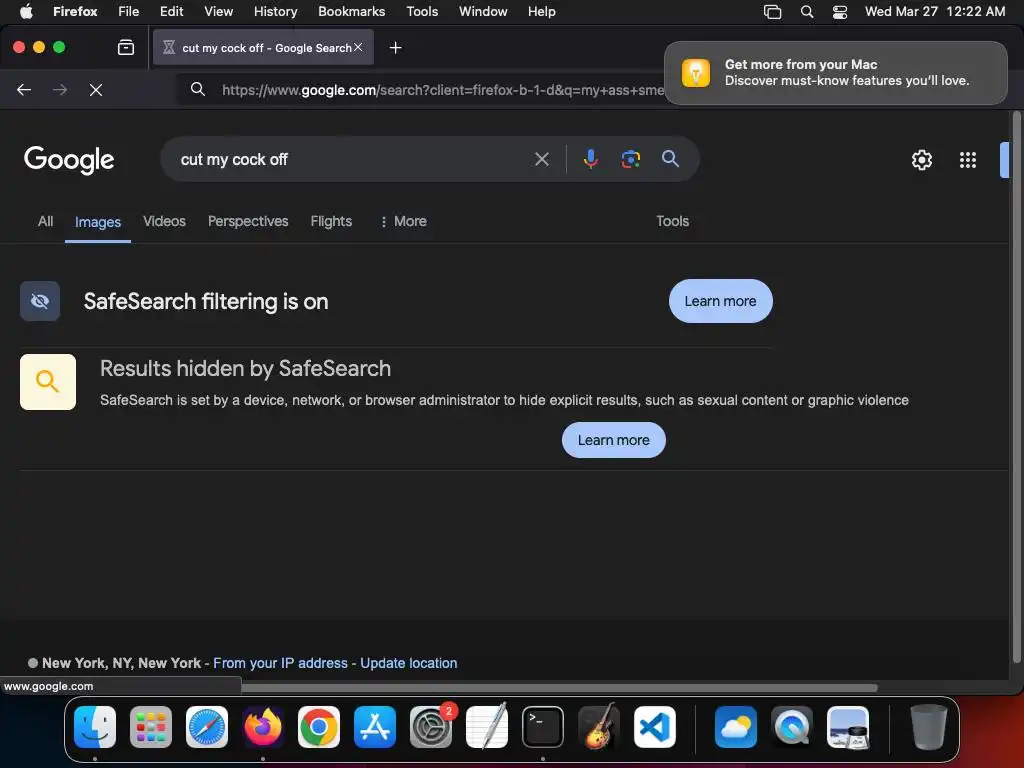The image size is (1024, 768).
Task: Open the Firefox View tab overview icon
Action: coord(125,47)
